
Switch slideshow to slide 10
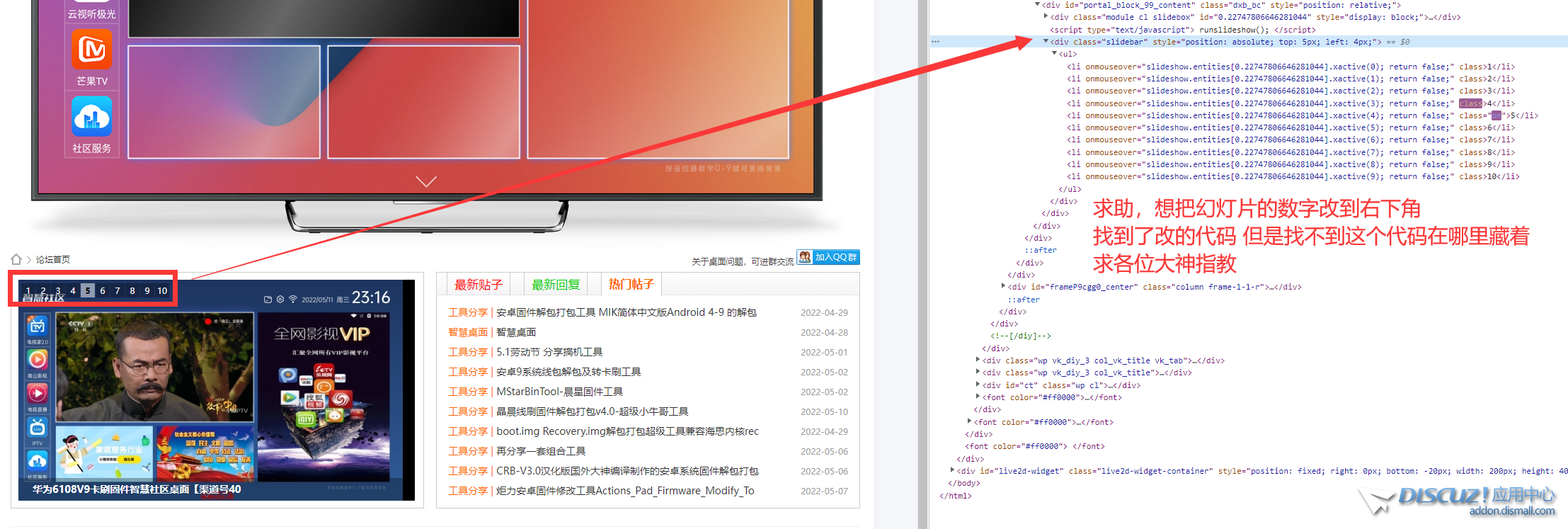162,290
